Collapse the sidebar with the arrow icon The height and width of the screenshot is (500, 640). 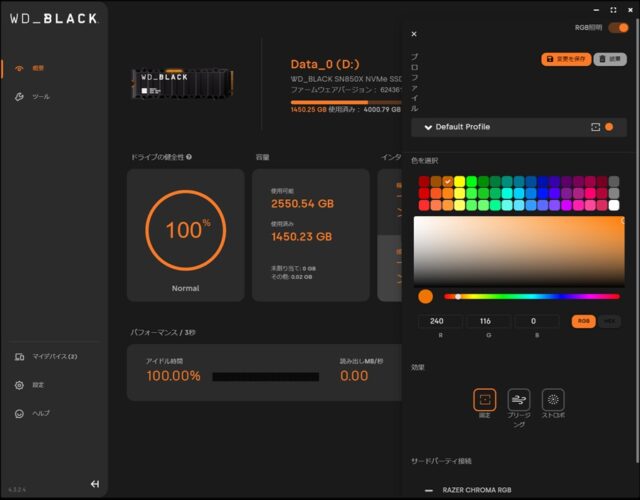(95, 484)
